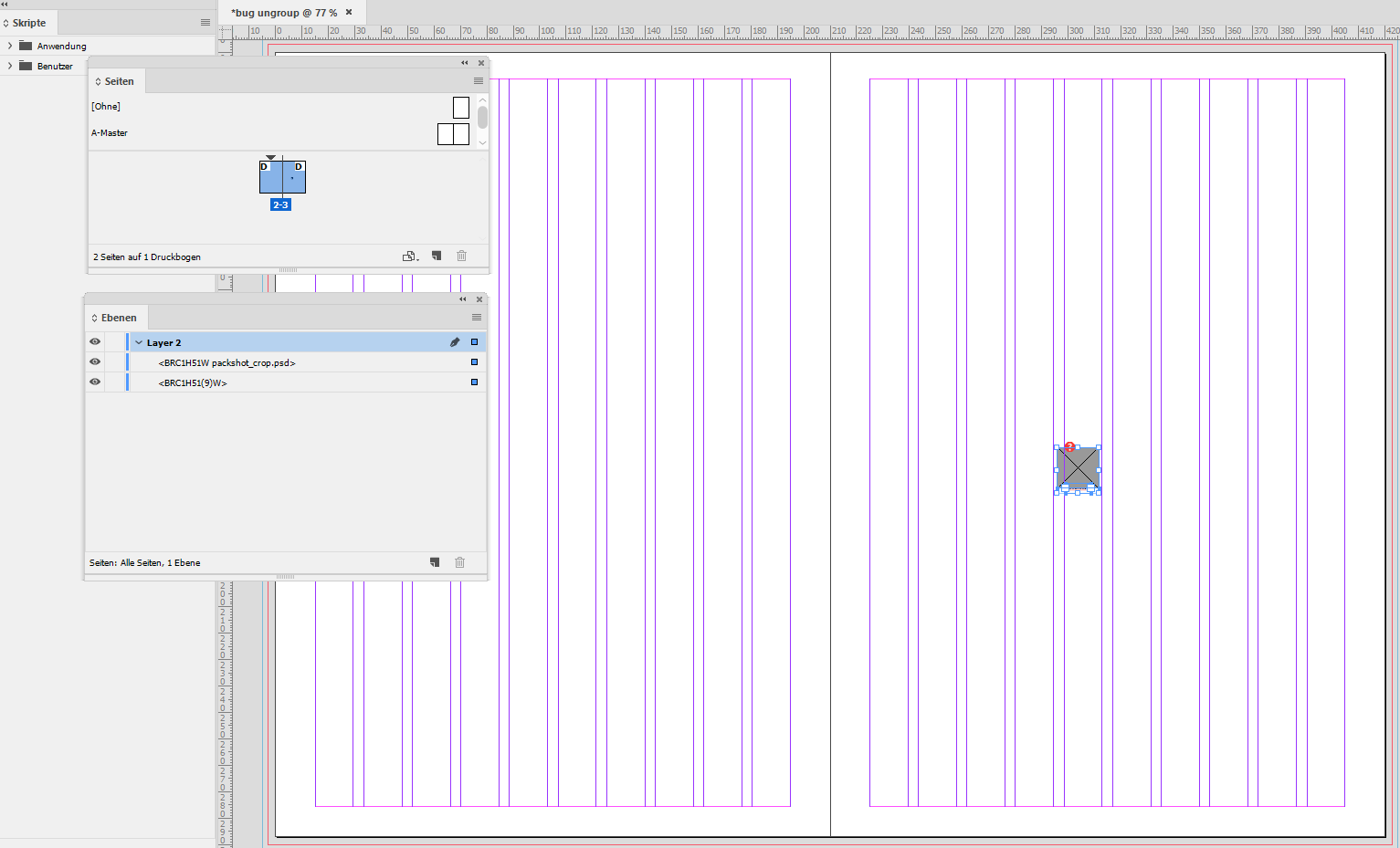This screenshot has width=1400, height=848.
Task: Switch to the Skripte panel tab
Action: coord(29,22)
